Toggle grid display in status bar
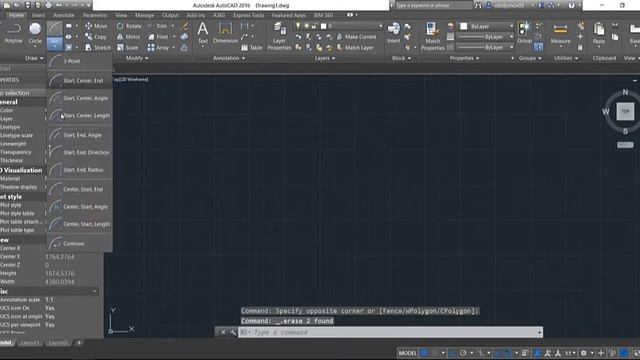The width and height of the screenshot is (640, 360). click(424, 353)
